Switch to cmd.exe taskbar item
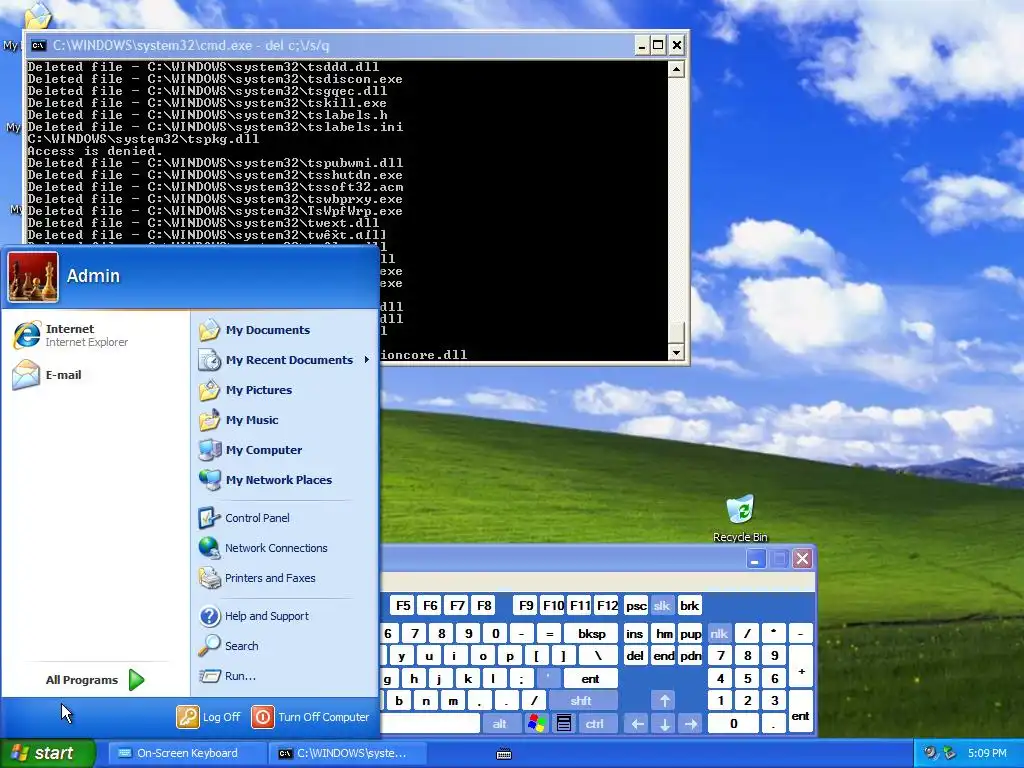 click(347, 753)
